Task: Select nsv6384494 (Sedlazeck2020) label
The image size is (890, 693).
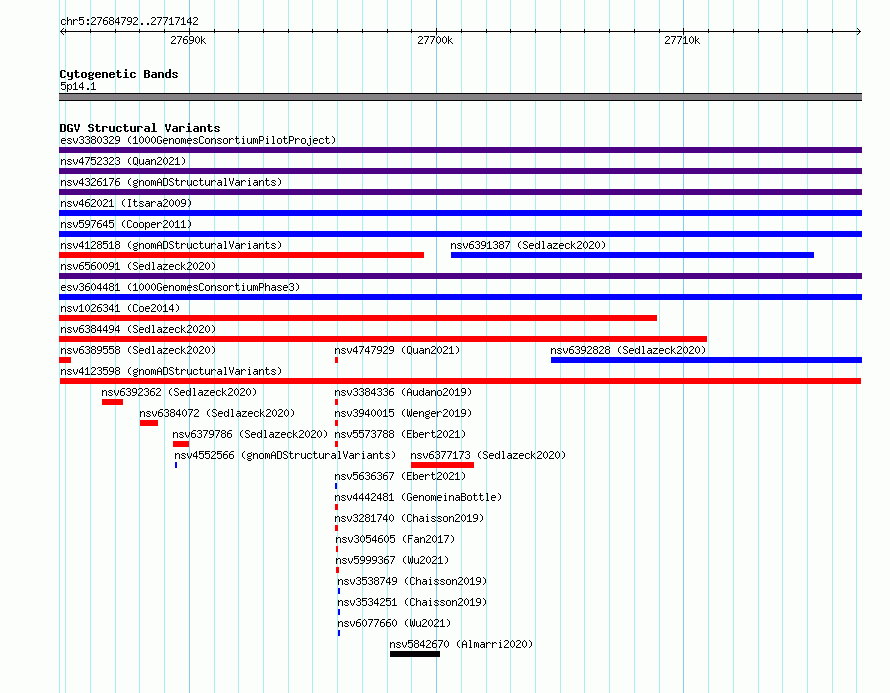Action: [138, 329]
